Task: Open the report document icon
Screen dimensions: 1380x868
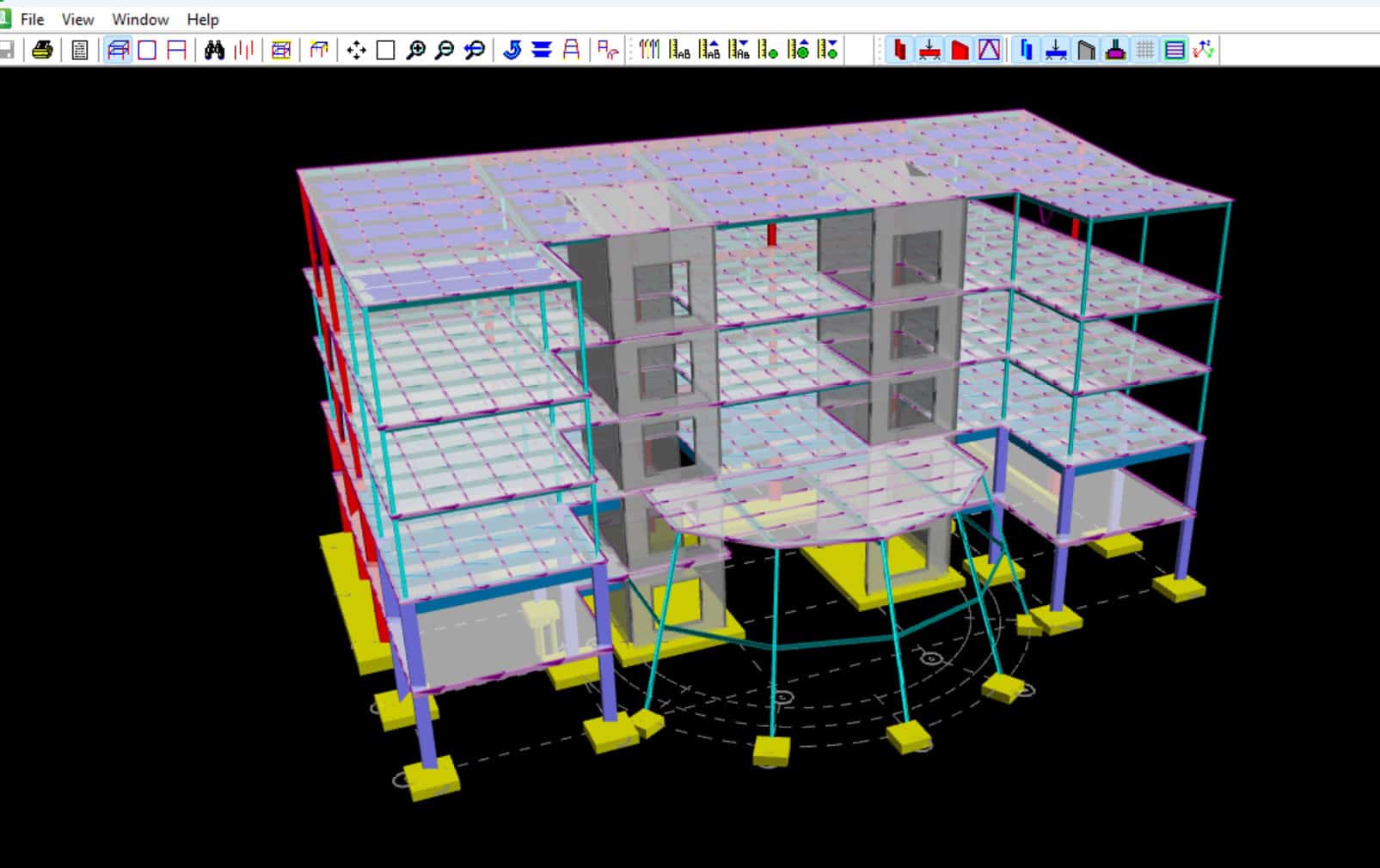Action: (80, 50)
